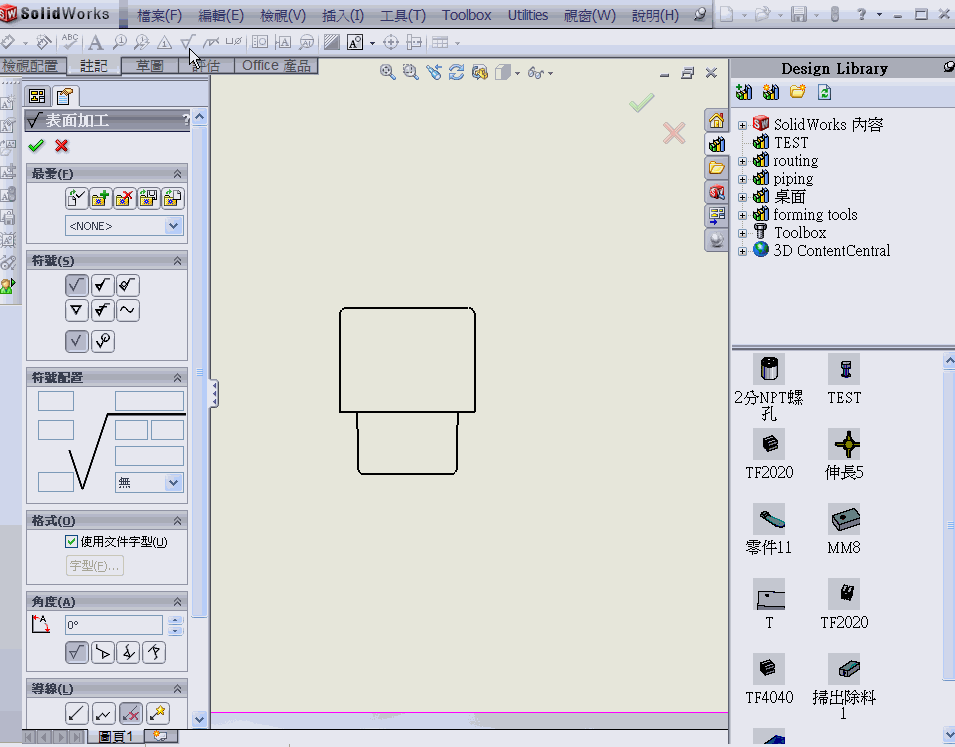The width and height of the screenshot is (955, 747).
Task: Select the Balloon annotation tool
Action: point(120,42)
